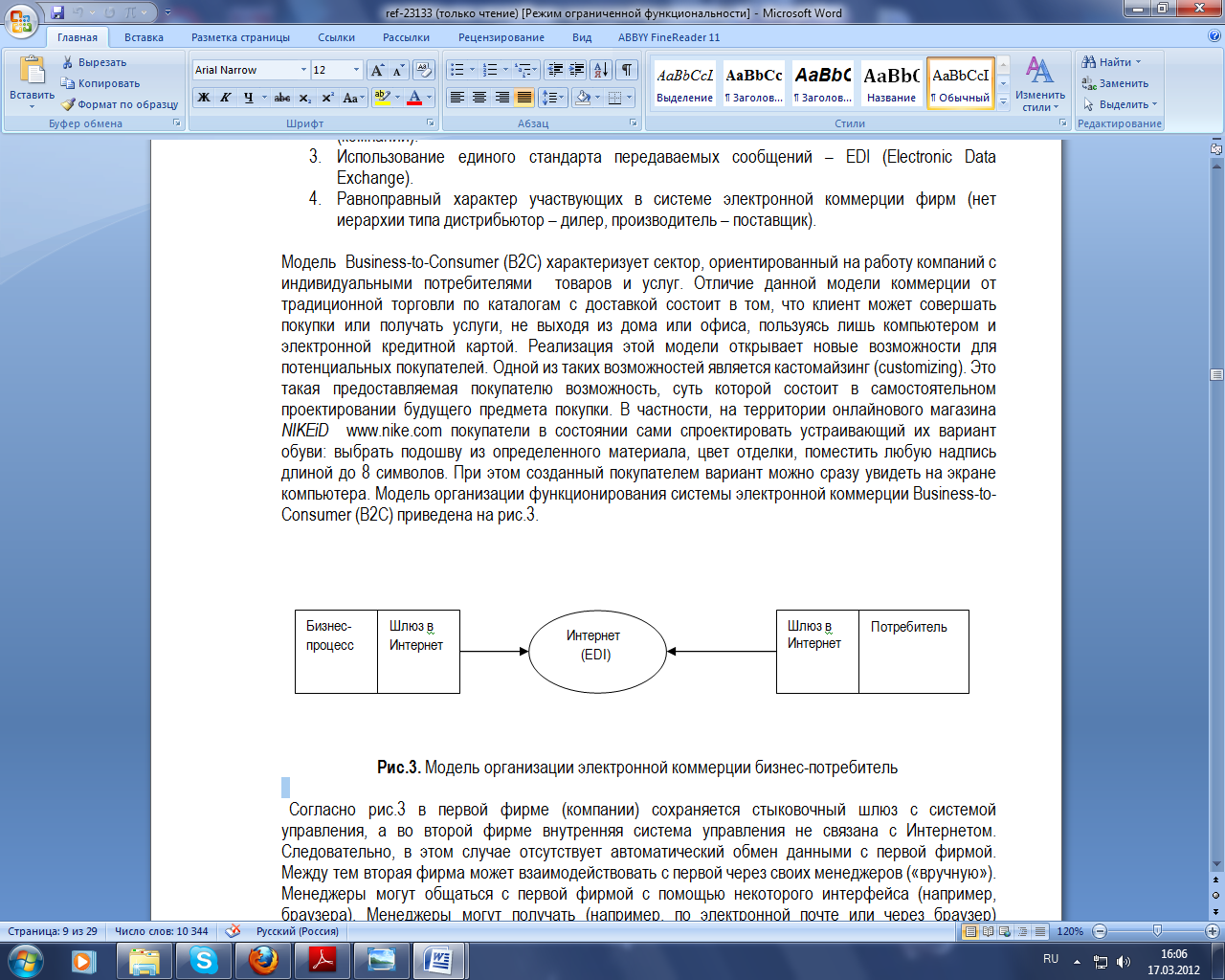Open the Arial Narrow font name dropdown
The image size is (1225, 980).
coord(303,70)
